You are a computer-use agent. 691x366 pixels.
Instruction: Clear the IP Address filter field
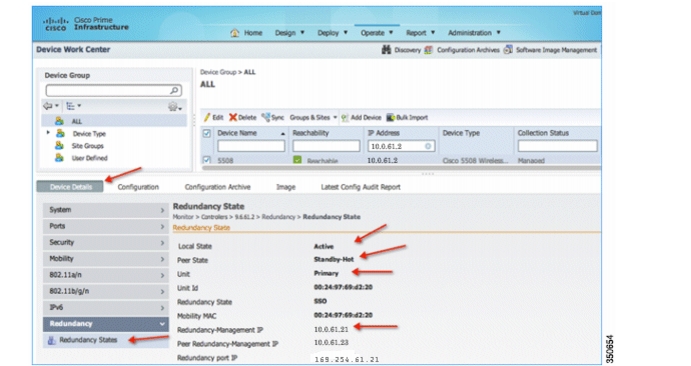(428, 146)
